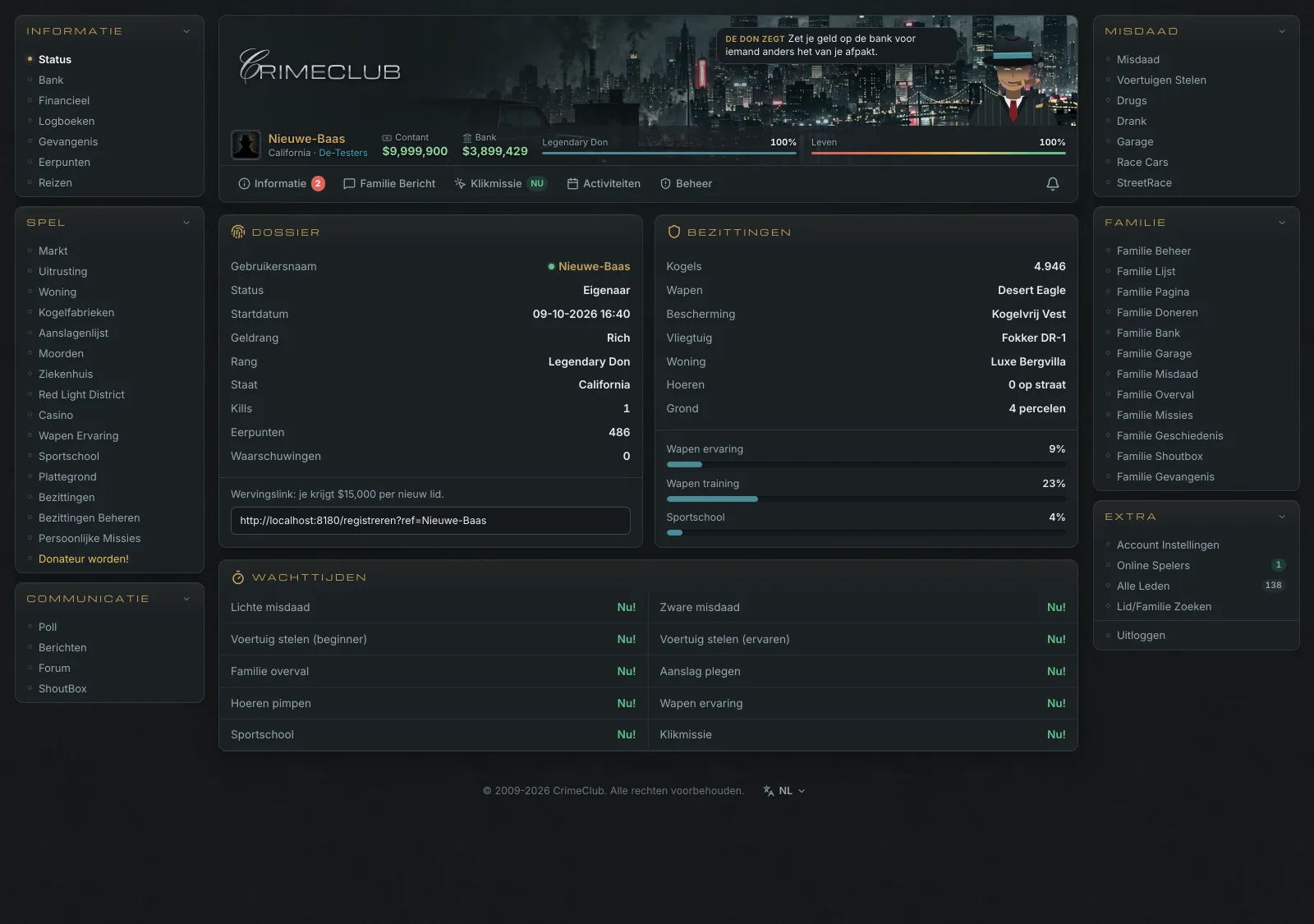
Task: Open the NL language dropdown
Action: (785, 791)
